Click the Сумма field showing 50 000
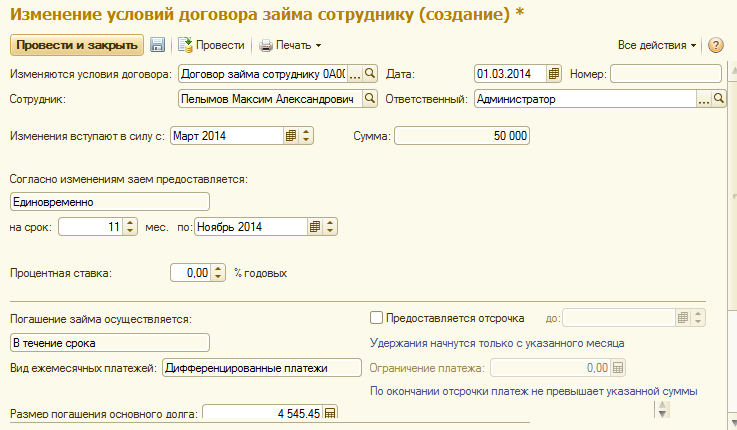737x430 pixels. 461,135
